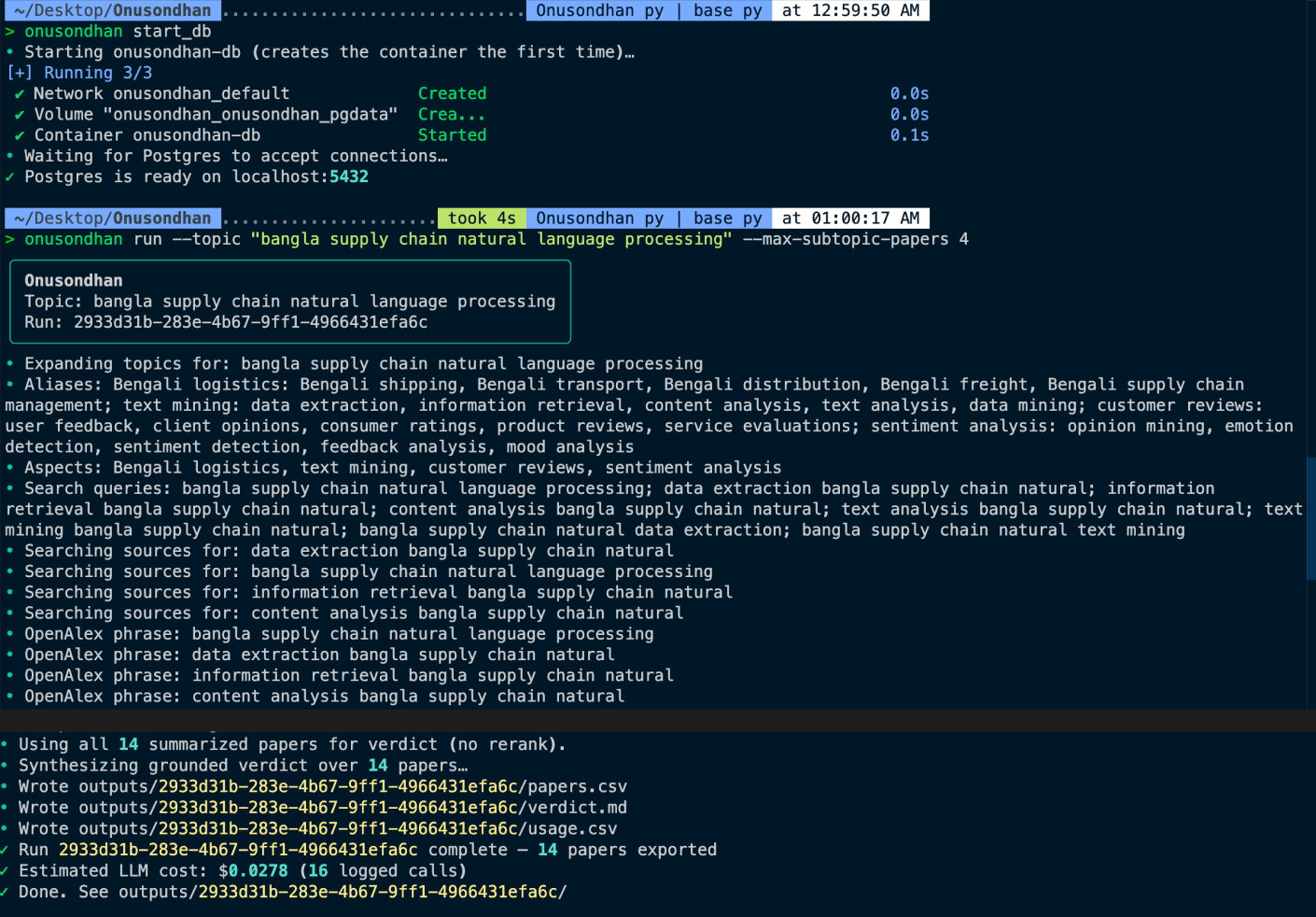Click the estimated cost $0.0278 value
This screenshot has width=1316, height=917.
point(253,870)
